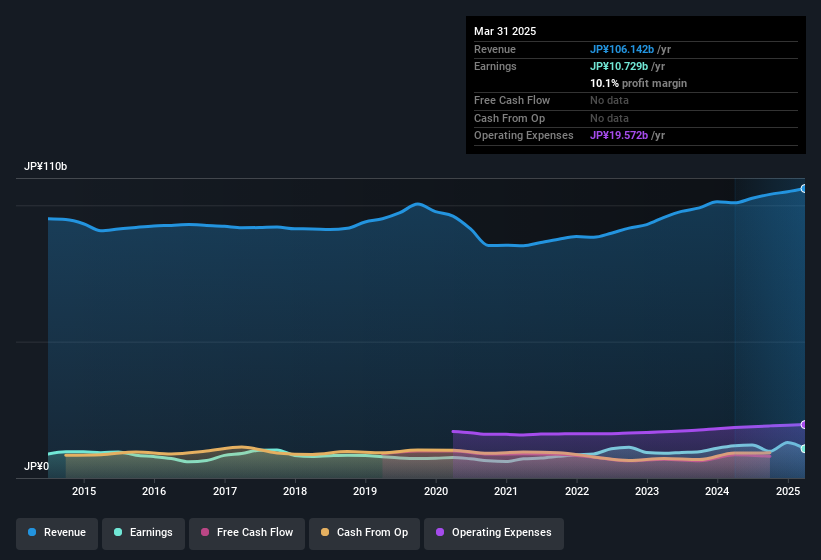Click the Earnings endpoint marker on chart
821x560 pixels.
(804, 449)
